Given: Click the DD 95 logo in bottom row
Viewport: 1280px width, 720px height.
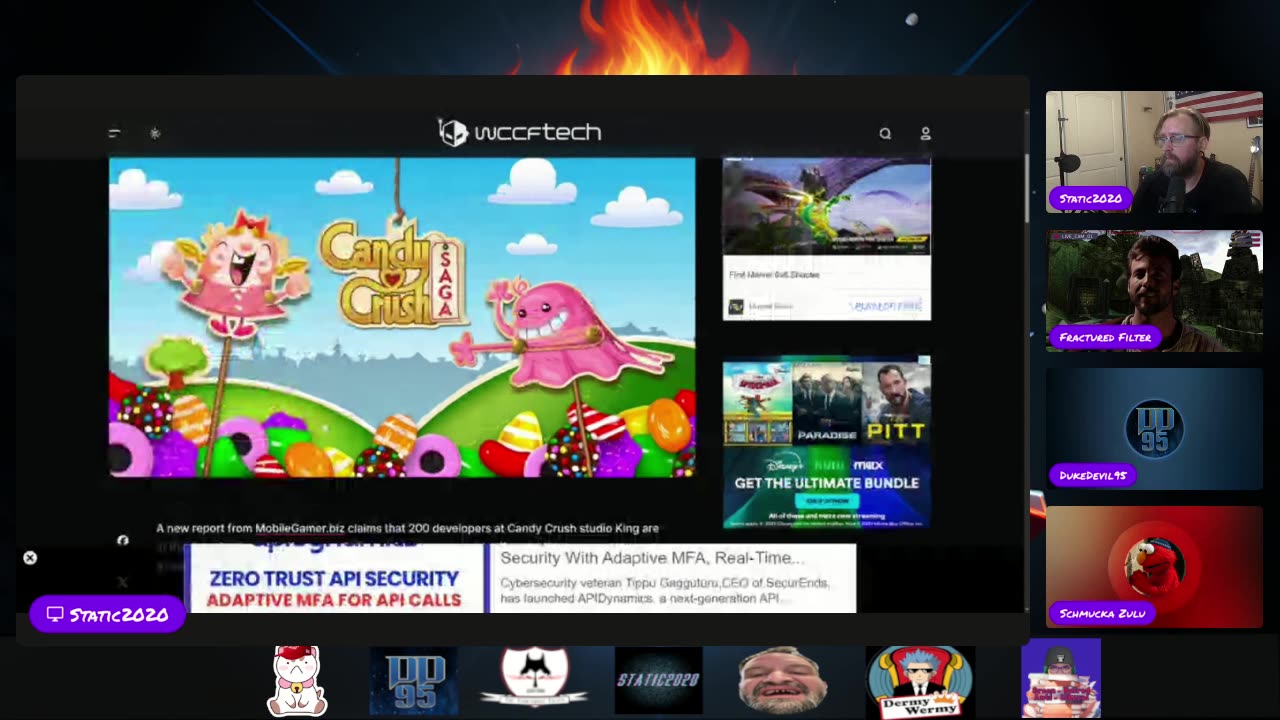Looking at the screenshot, I should pos(413,681).
